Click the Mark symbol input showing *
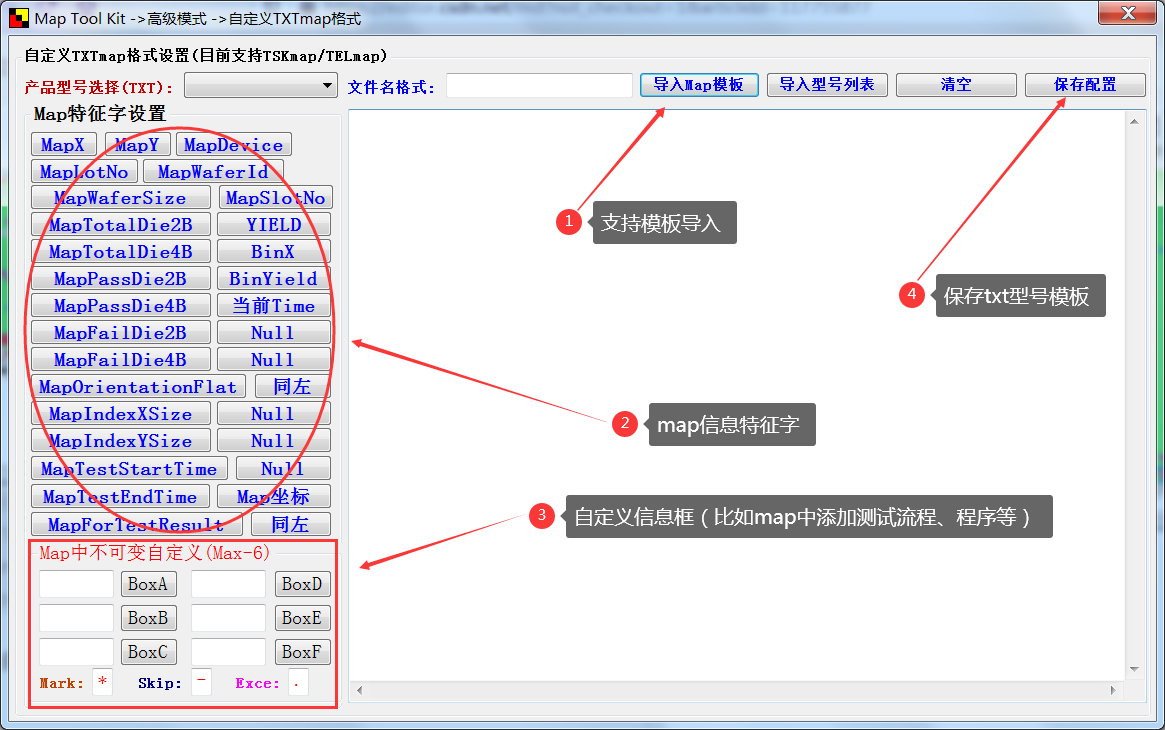 point(101,682)
